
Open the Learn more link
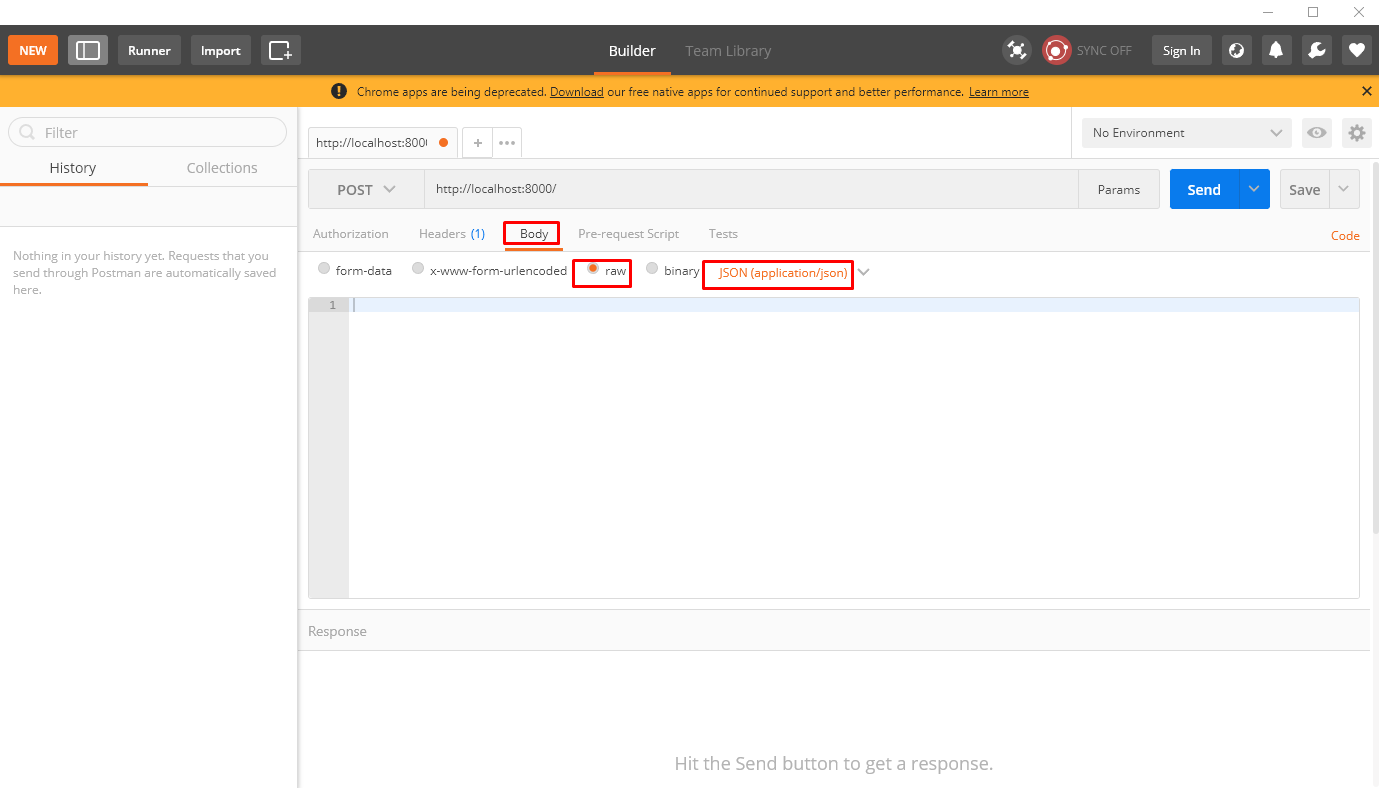tap(999, 91)
